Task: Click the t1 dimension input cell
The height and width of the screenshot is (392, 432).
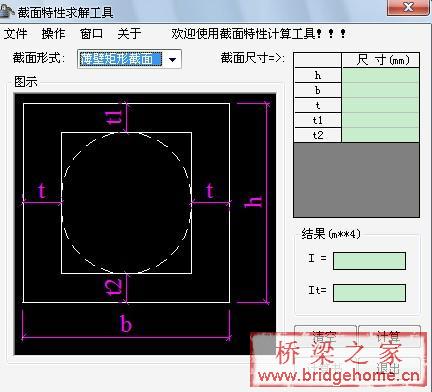Action: (x=380, y=120)
